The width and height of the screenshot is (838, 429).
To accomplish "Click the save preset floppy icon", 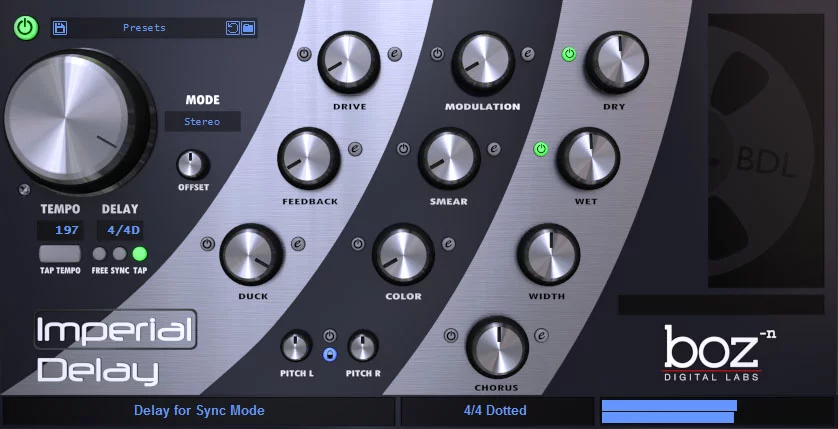I will point(60,28).
